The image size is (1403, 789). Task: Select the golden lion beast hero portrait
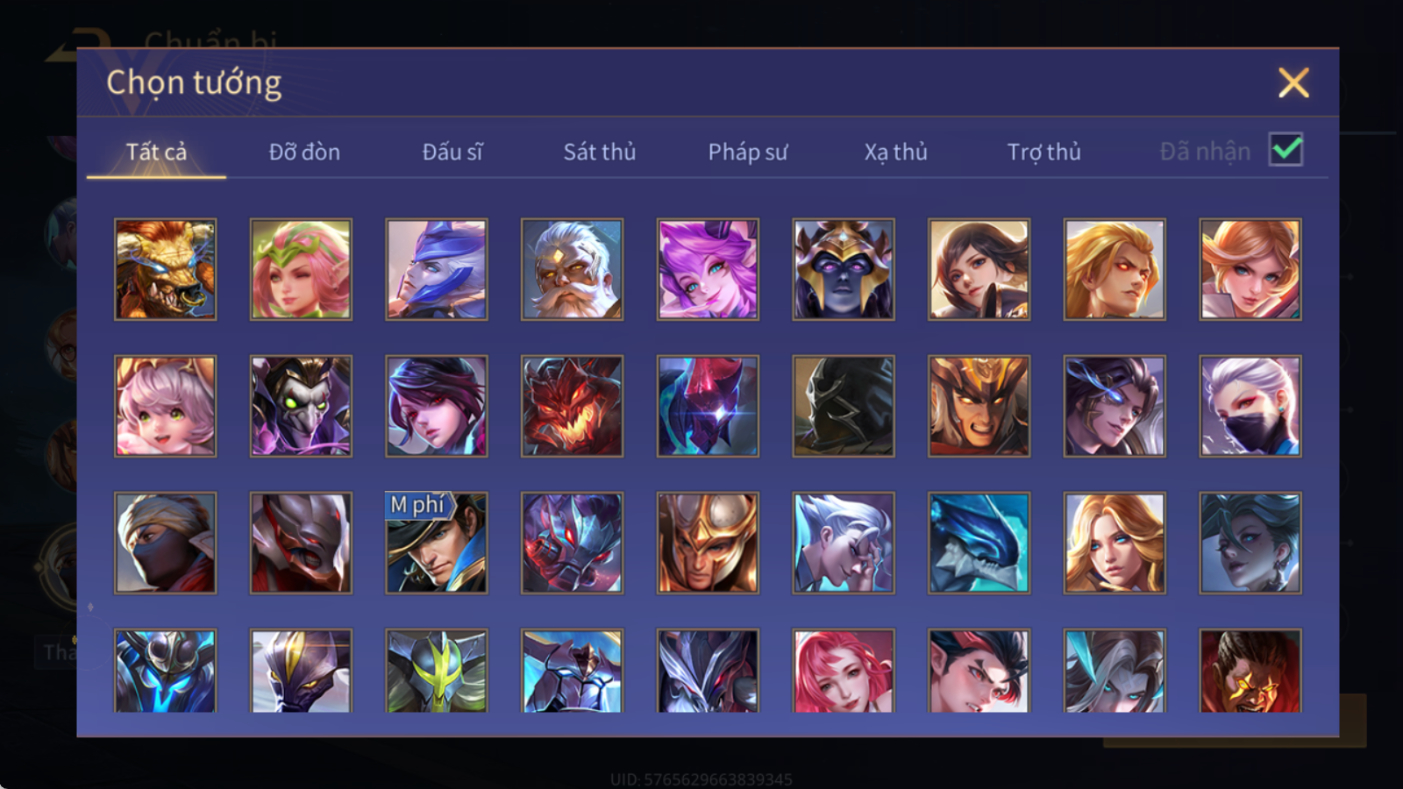[165, 270]
